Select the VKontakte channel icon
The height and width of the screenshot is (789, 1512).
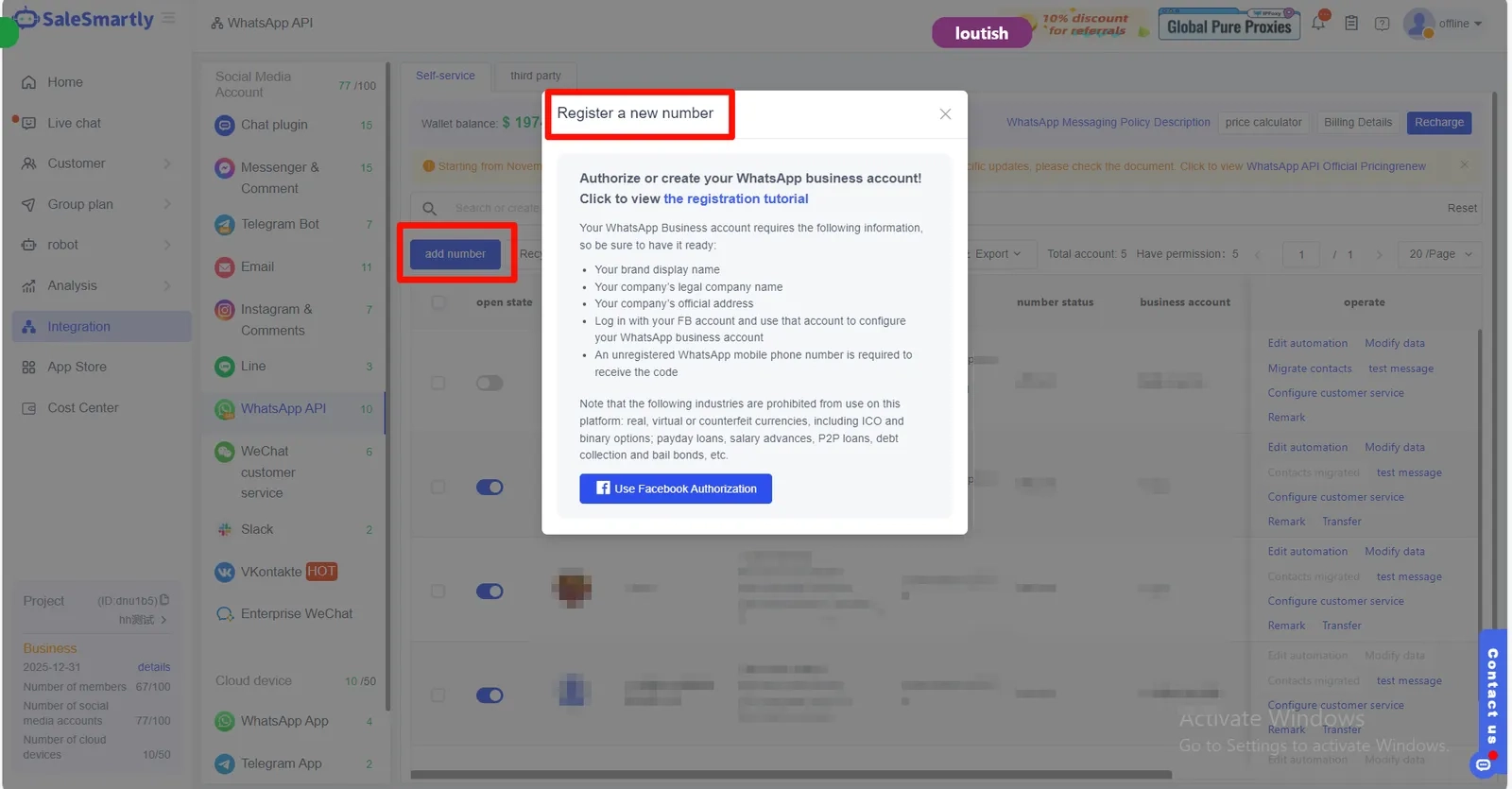[224, 572]
